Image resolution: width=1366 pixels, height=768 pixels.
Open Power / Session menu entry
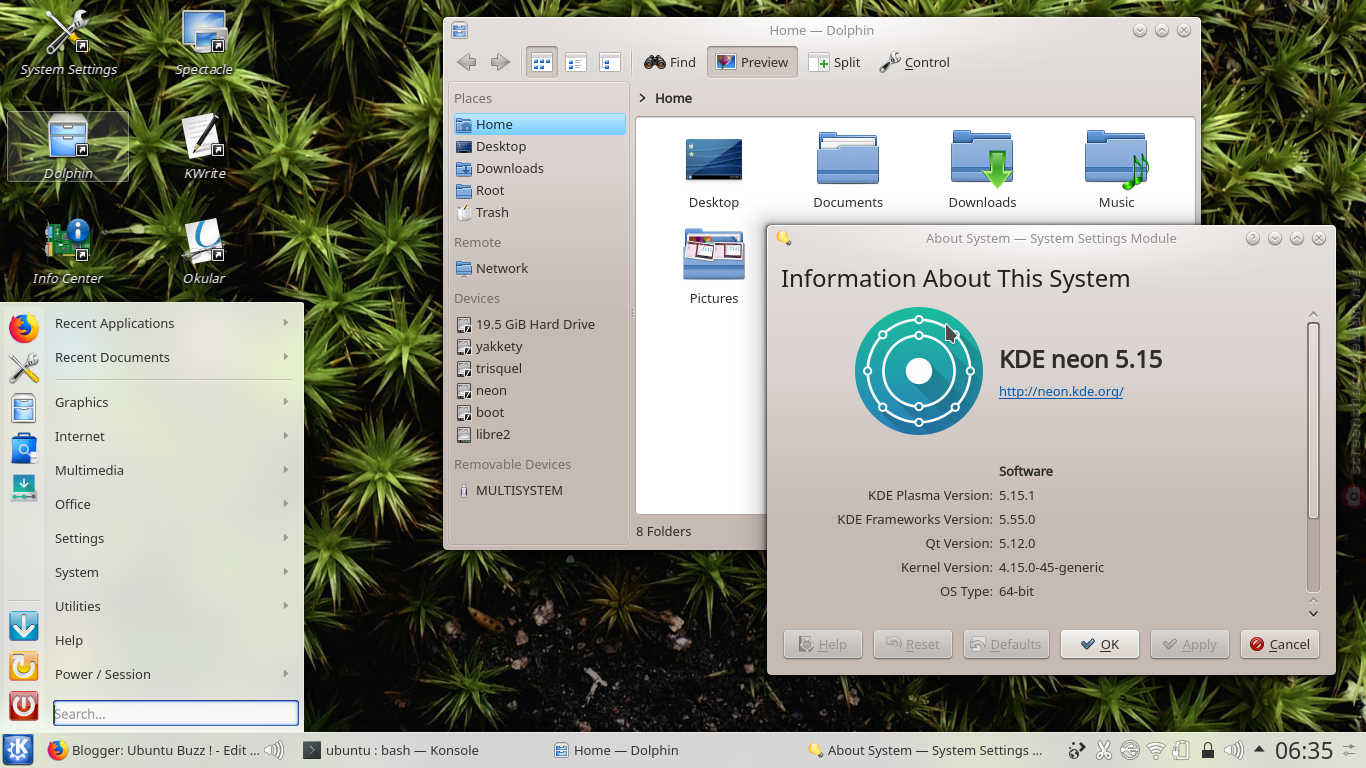click(x=174, y=674)
